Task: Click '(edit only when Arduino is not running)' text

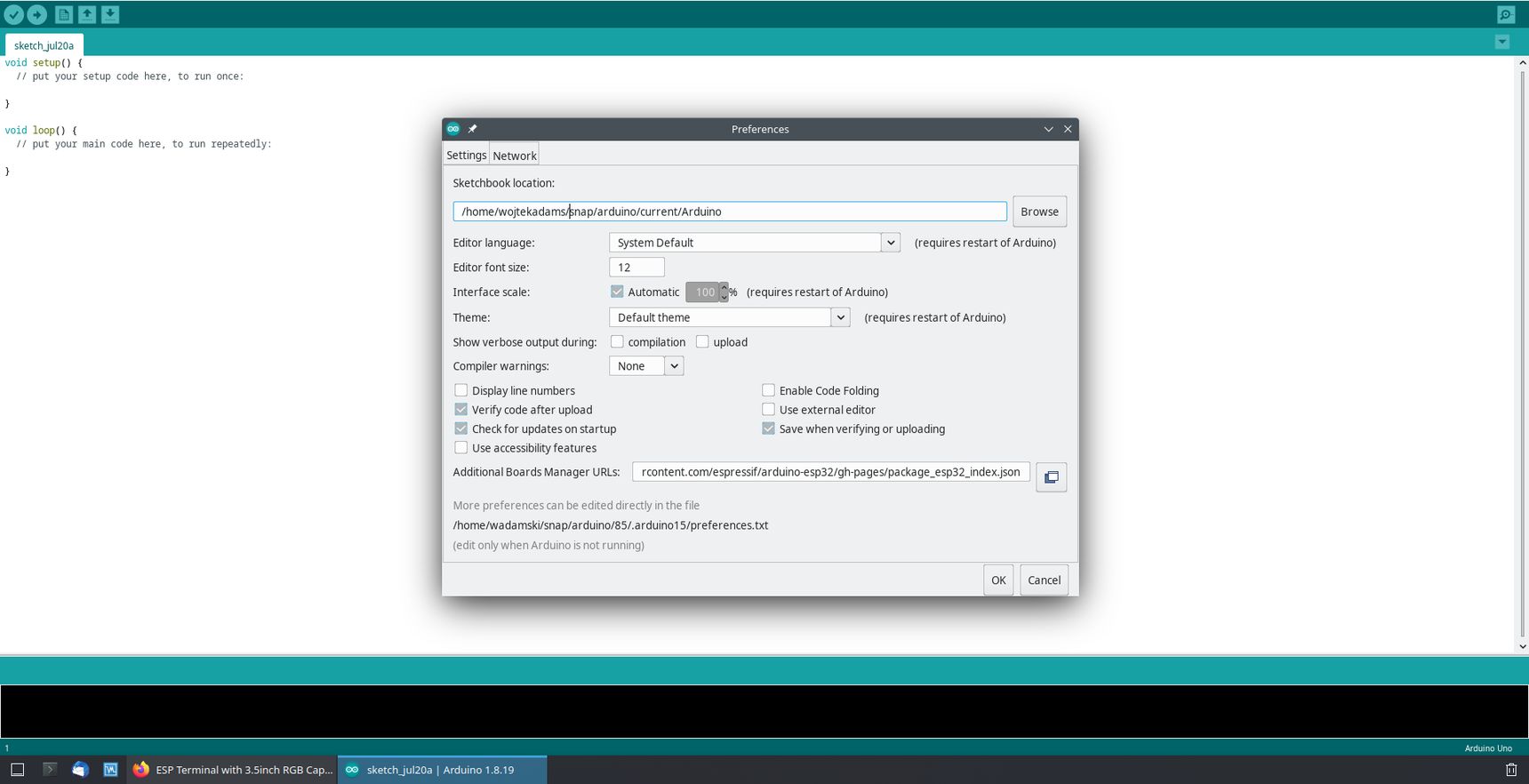Action: tap(548, 546)
